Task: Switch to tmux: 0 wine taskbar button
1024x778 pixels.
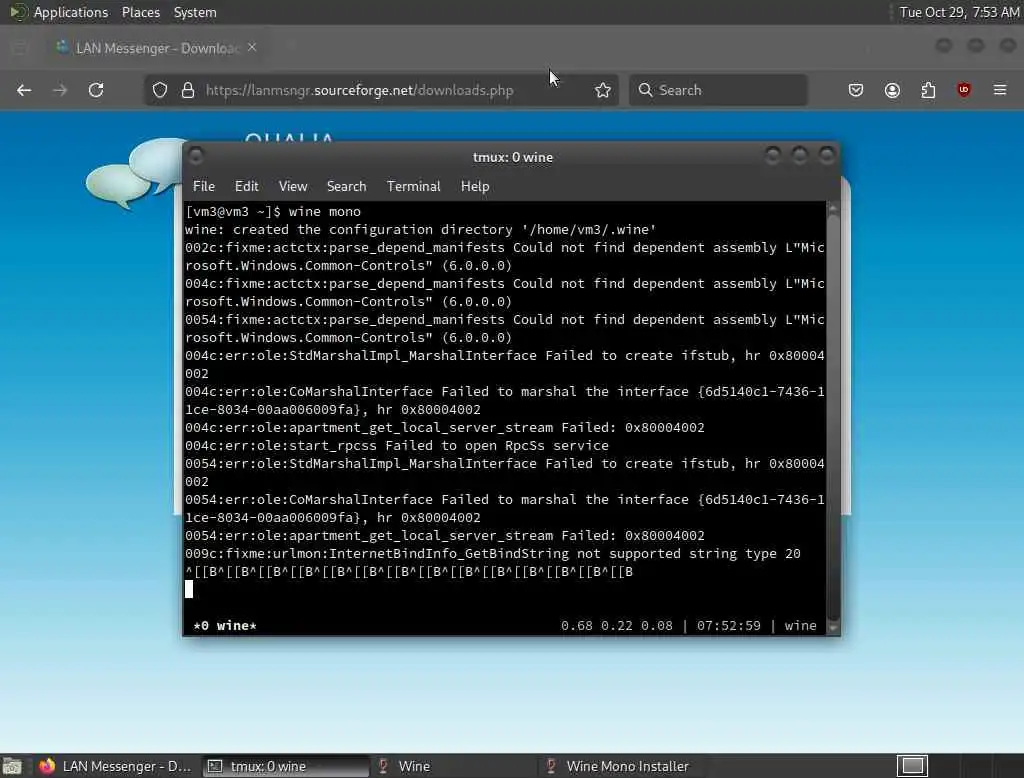Action: [286, 766]
